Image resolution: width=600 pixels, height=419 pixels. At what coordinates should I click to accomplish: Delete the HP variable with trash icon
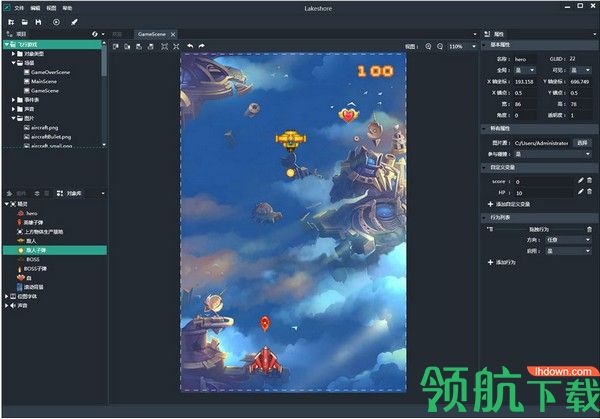[589, 192]
